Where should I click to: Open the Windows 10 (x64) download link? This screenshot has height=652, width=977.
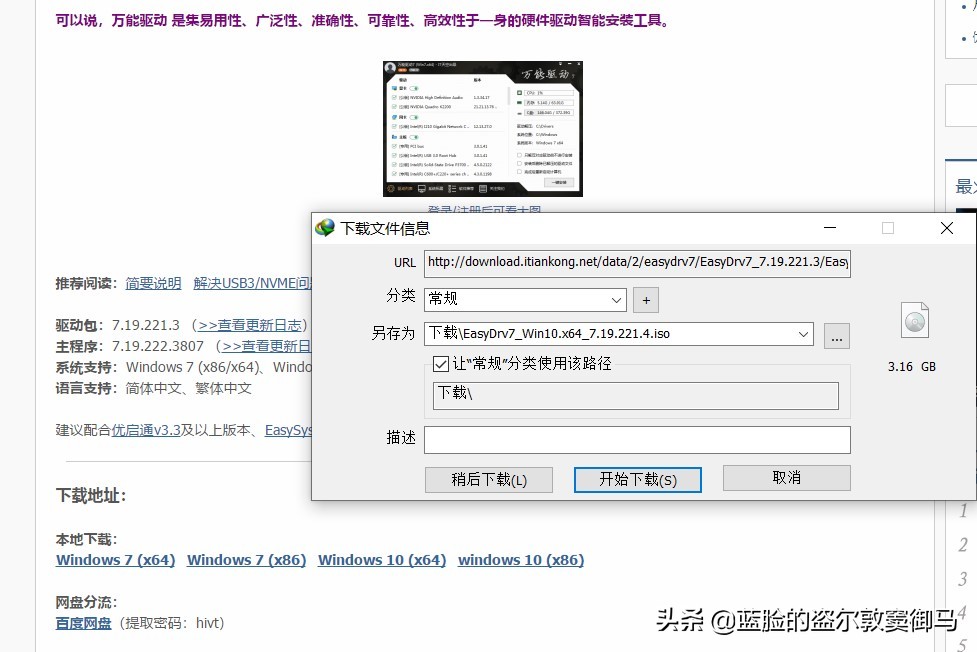tap(381, 560)
